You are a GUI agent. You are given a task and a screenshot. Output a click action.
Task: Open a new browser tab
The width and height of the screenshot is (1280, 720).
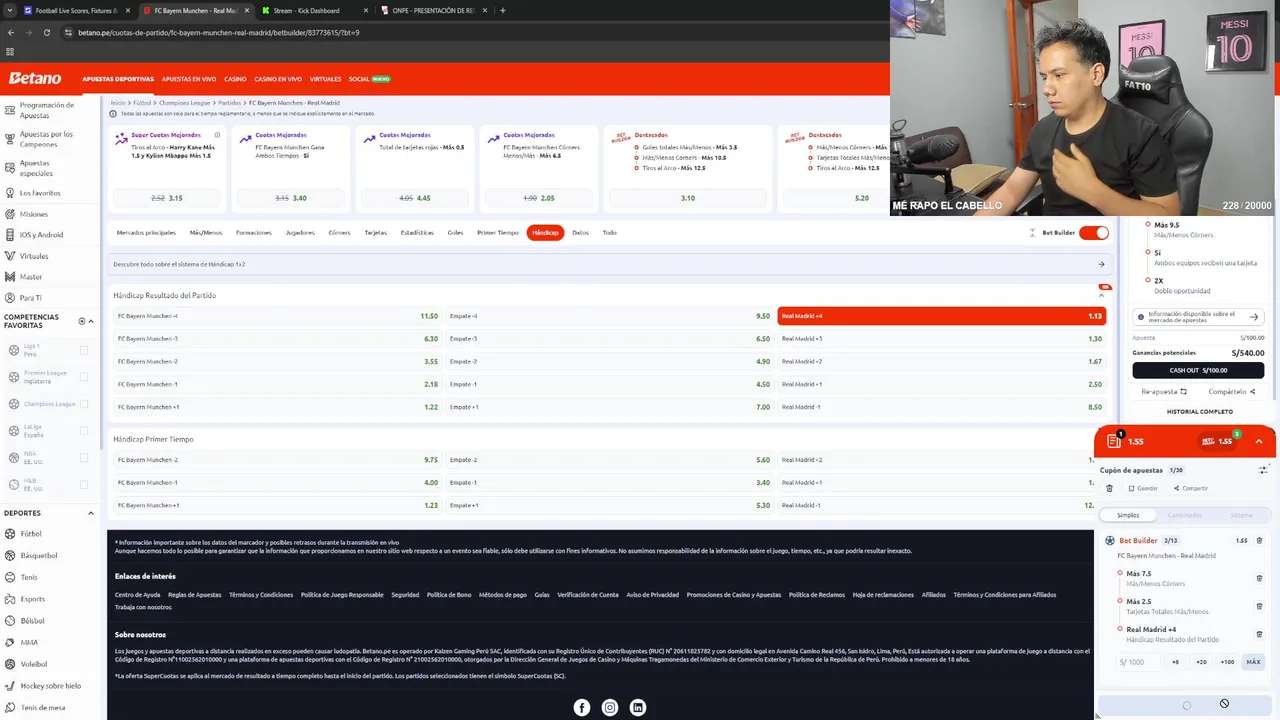point(503,10)
